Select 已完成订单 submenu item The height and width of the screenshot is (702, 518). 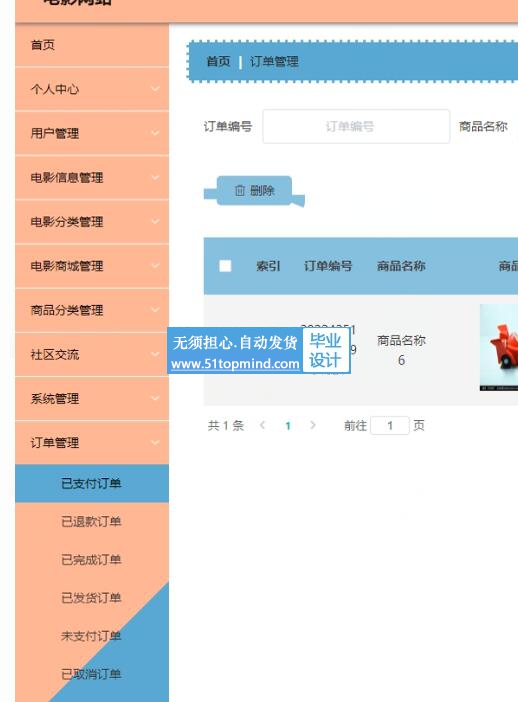[x=92, y=560]
